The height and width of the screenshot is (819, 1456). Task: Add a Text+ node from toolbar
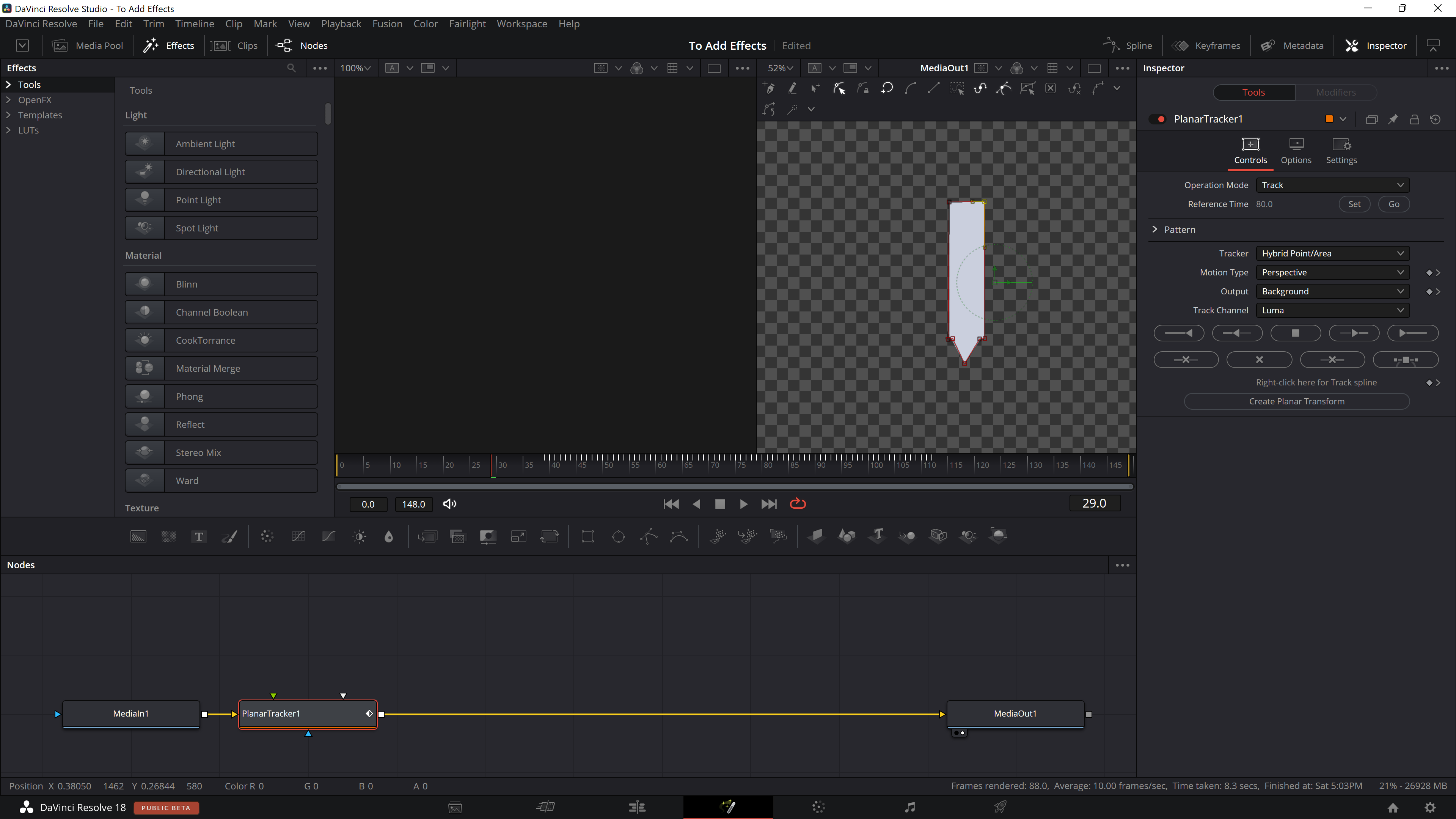(199, 536)
